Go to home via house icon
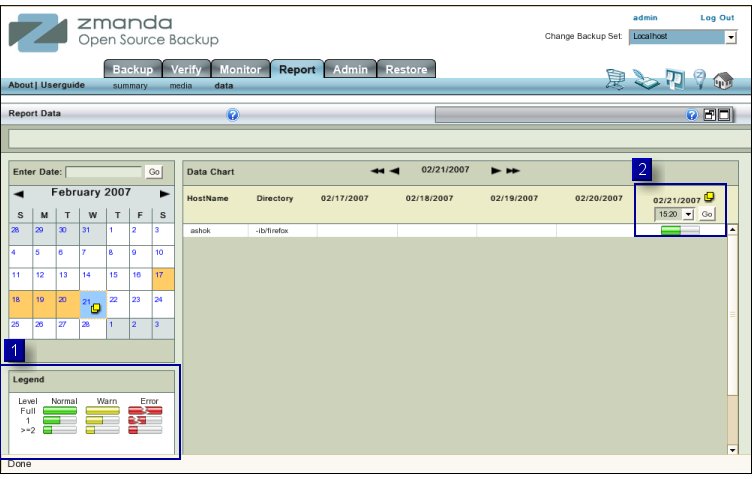The height and width of the screenshot is (479, 752). (723, 80)
